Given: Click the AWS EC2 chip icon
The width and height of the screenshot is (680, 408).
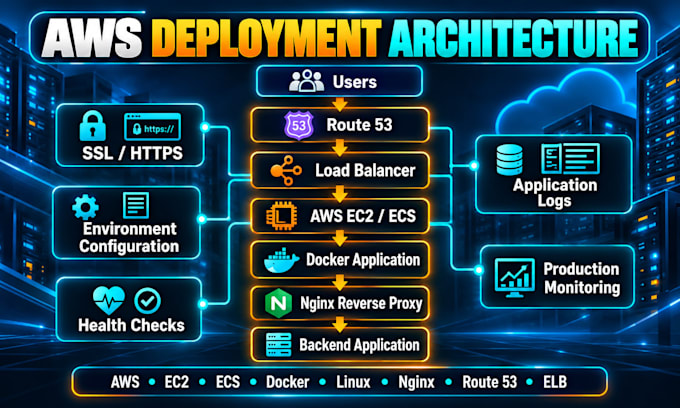Looking at the screenshot, I should click(281, 216).
